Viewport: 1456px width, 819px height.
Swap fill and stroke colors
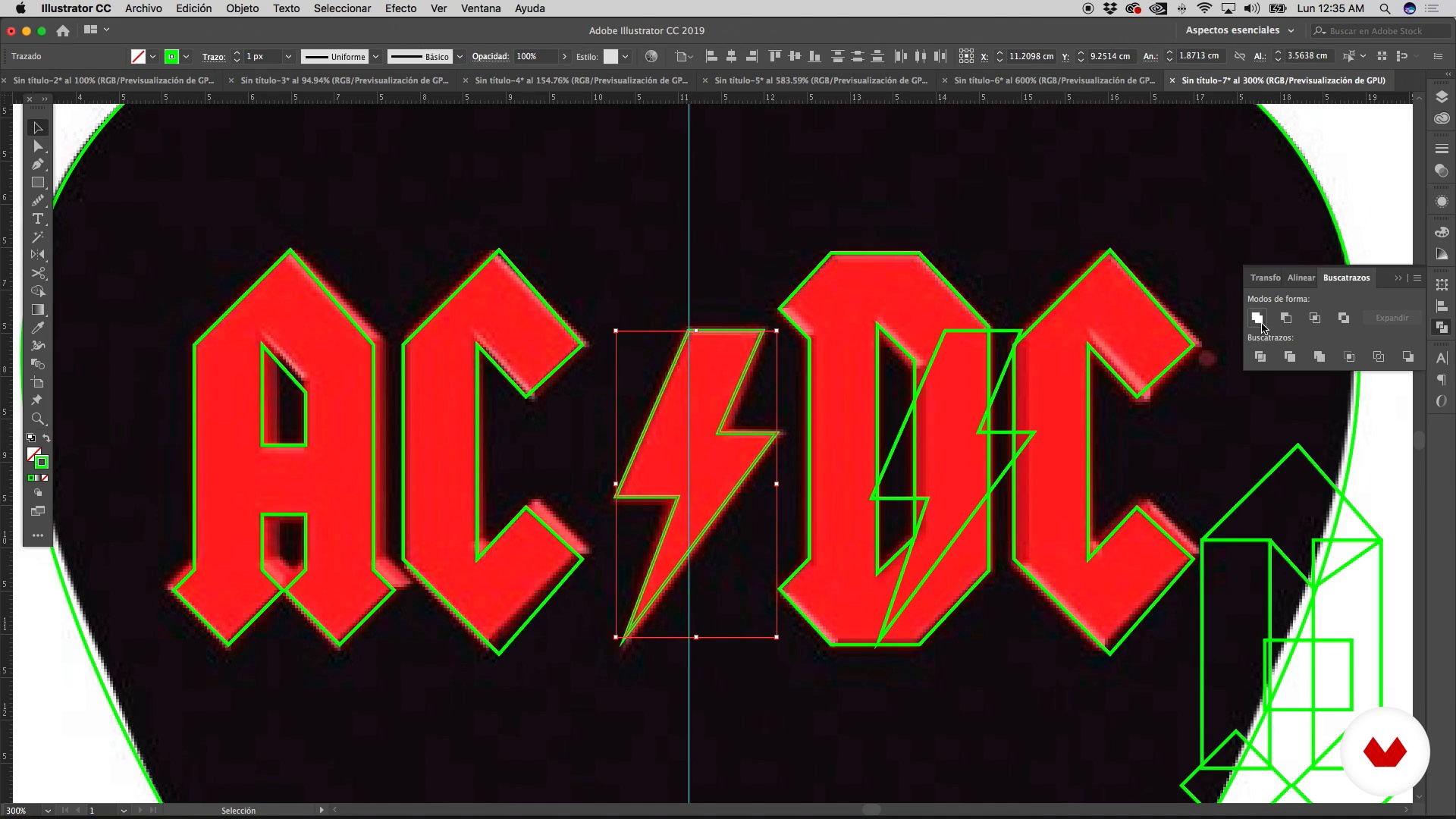click(x=46, y=438)
